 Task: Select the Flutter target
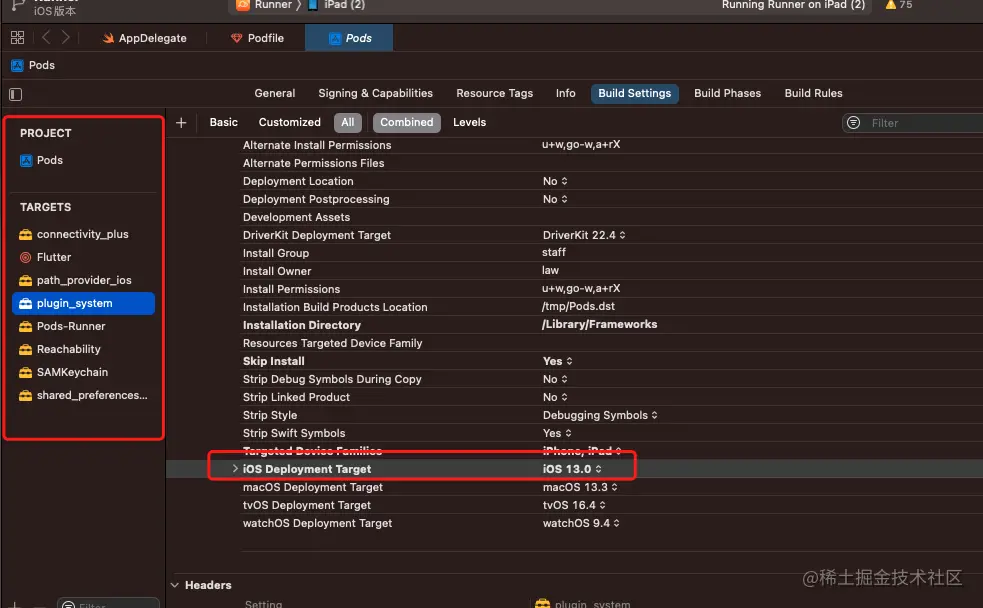83,257
